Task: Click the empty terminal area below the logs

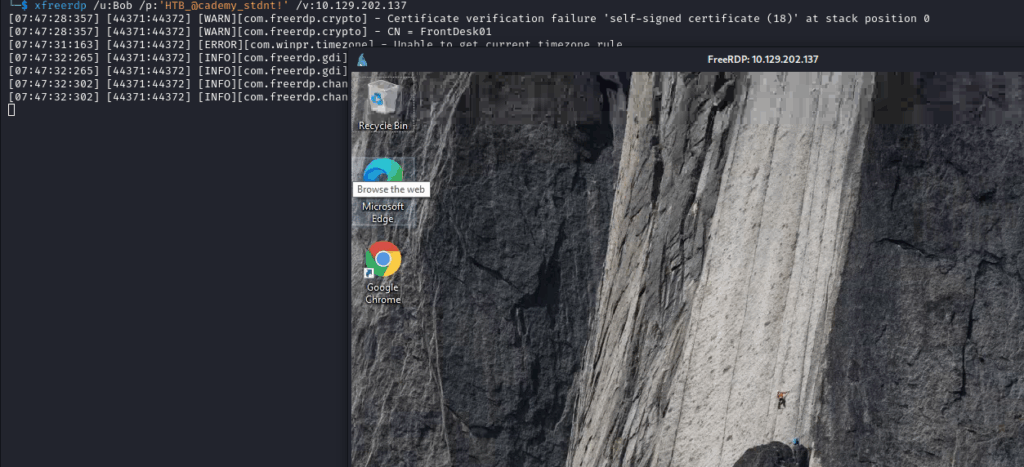Action: point(170,300)
